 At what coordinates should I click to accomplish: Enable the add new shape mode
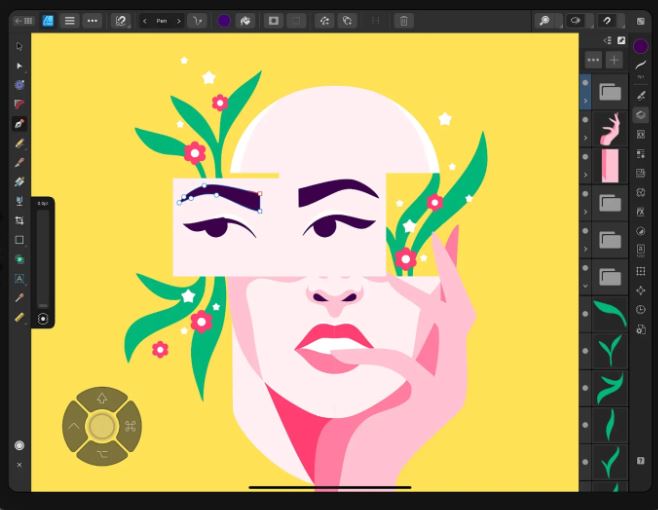tap(274, 21)
